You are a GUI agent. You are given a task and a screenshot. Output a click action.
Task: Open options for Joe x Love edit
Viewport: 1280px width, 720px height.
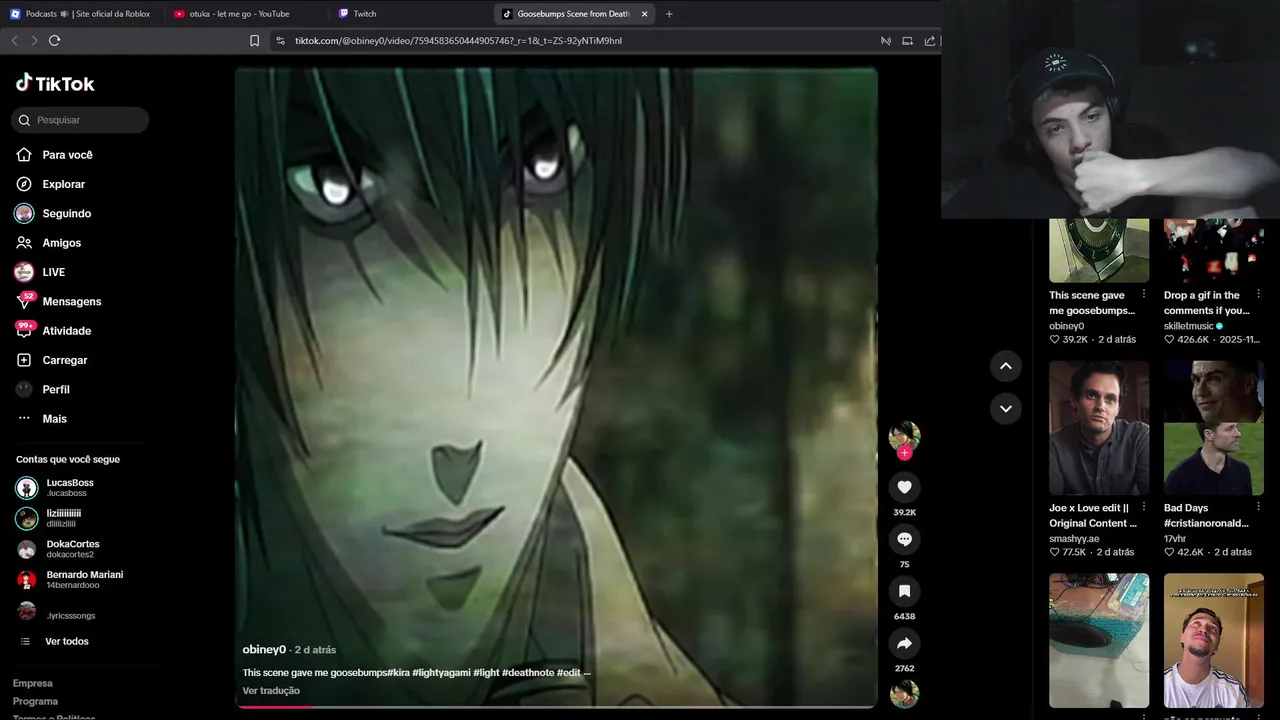[x=1144, y=507]
